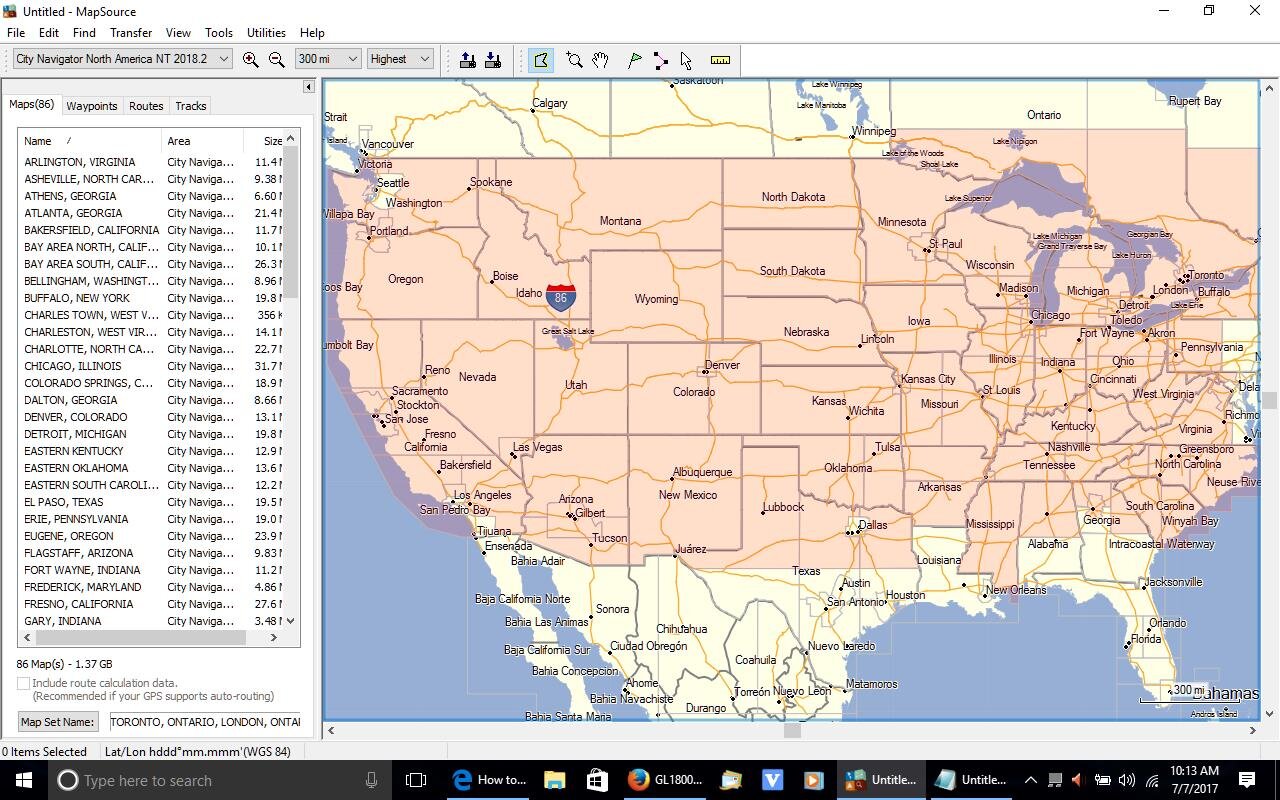Open the View menu
The width and height of the screenshot is (1280, 800).
178,33
